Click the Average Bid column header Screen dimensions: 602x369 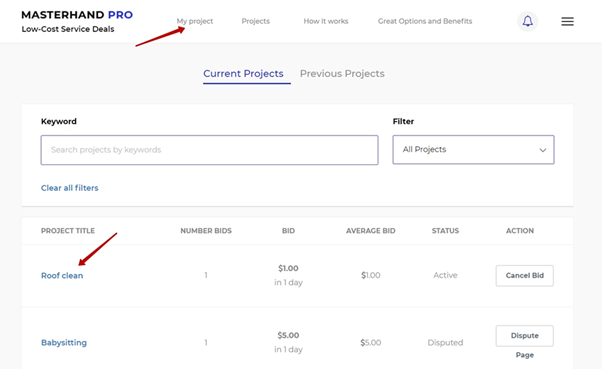370,231
